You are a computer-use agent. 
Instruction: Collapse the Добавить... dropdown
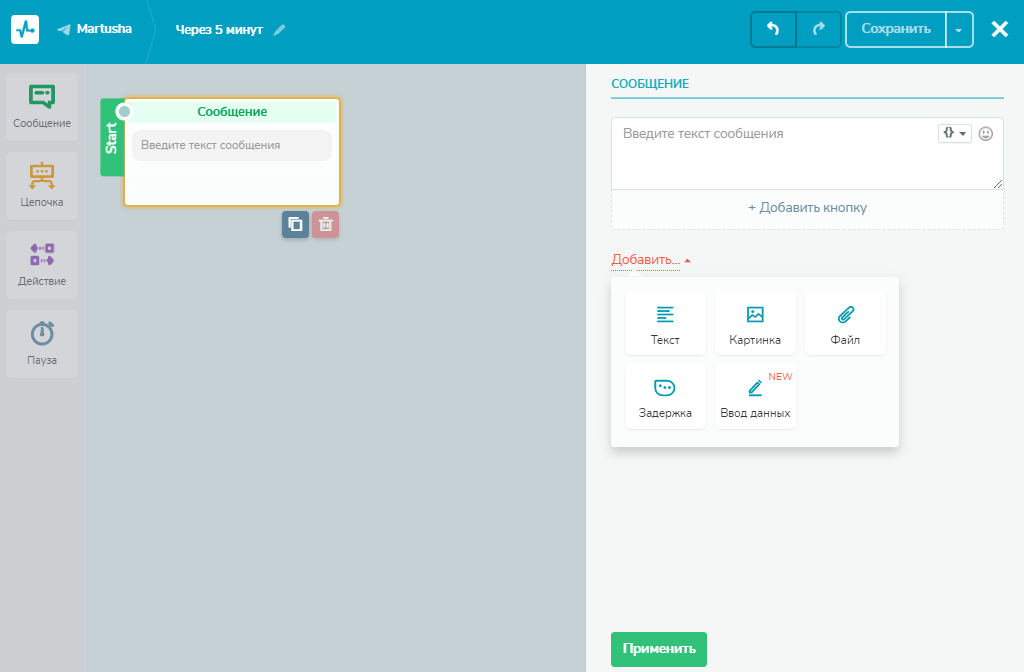pyautogui.click(x=651, y=260)
